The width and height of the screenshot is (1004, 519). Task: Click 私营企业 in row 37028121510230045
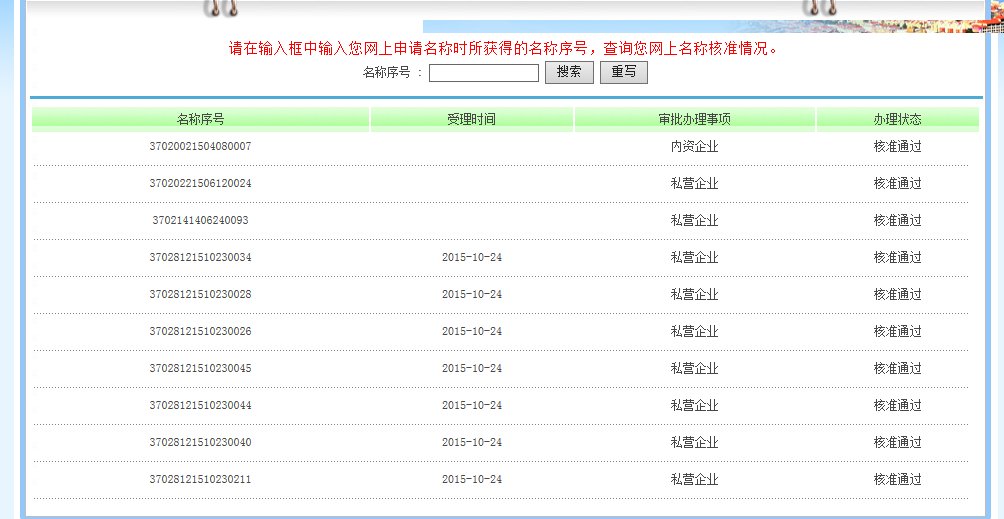pyautogui.click(x=695, y=369)
